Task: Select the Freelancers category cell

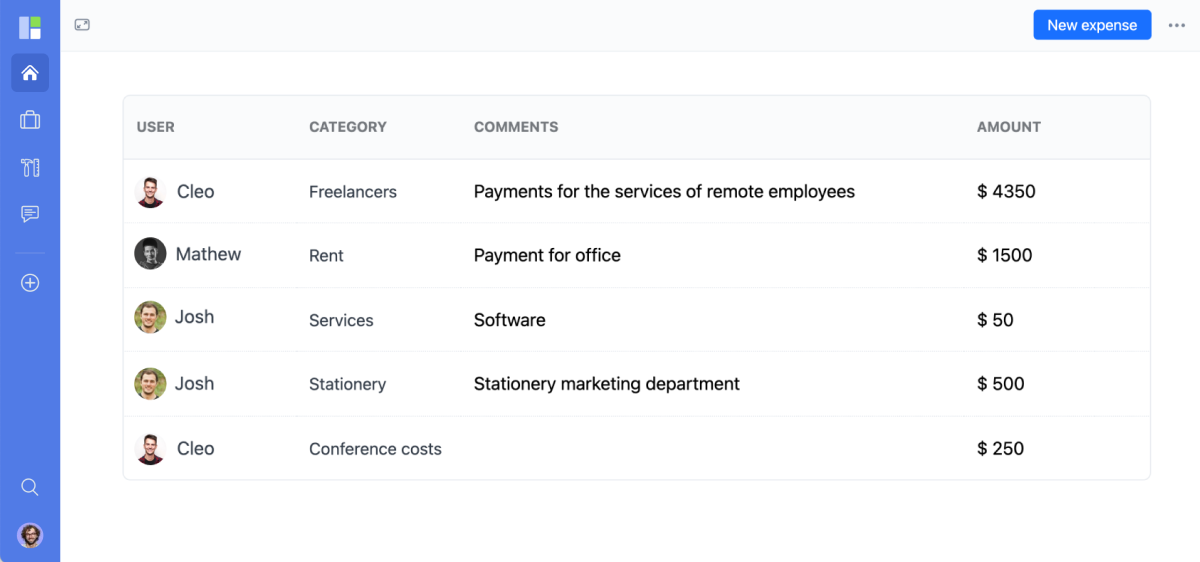Action: (x=353, y=192)
